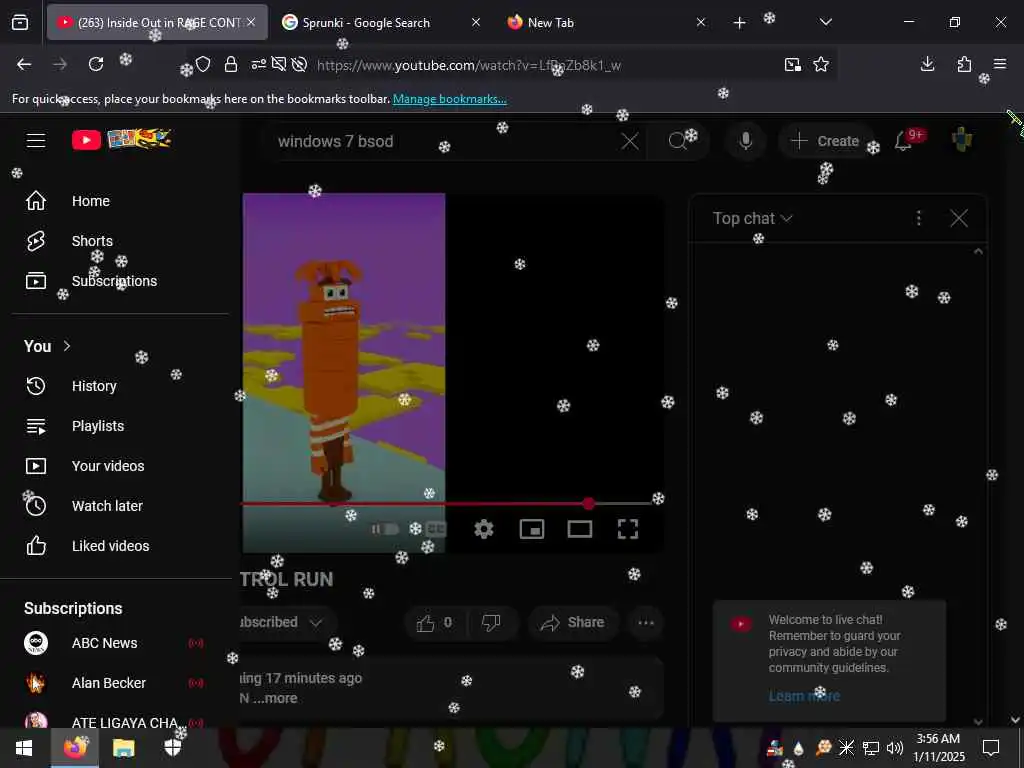Toggle the autoplay switch in player
This screenshot has height=768, width=1024.
pyautogui.click(x=385, y=529)
